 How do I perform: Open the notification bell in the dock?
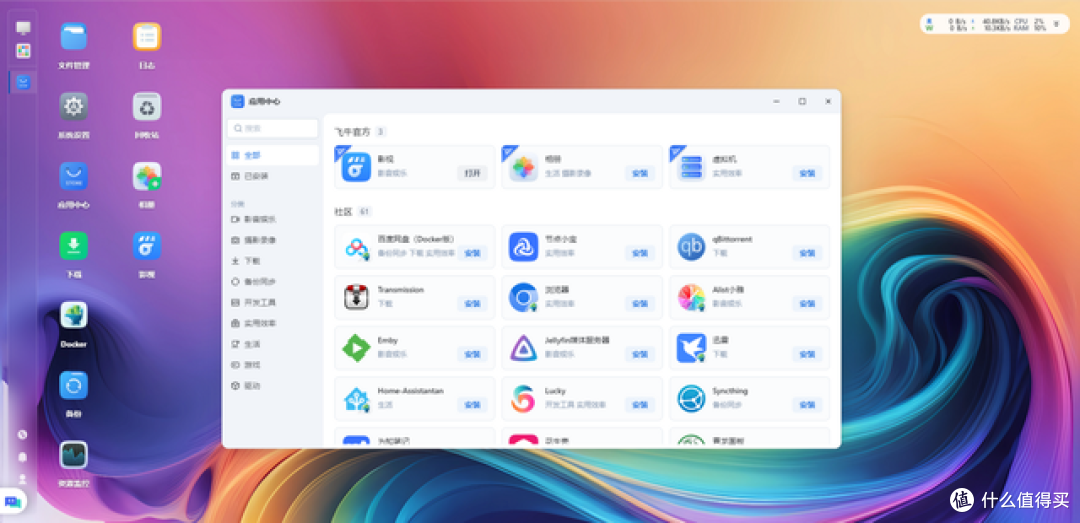[x=23, y=457]
